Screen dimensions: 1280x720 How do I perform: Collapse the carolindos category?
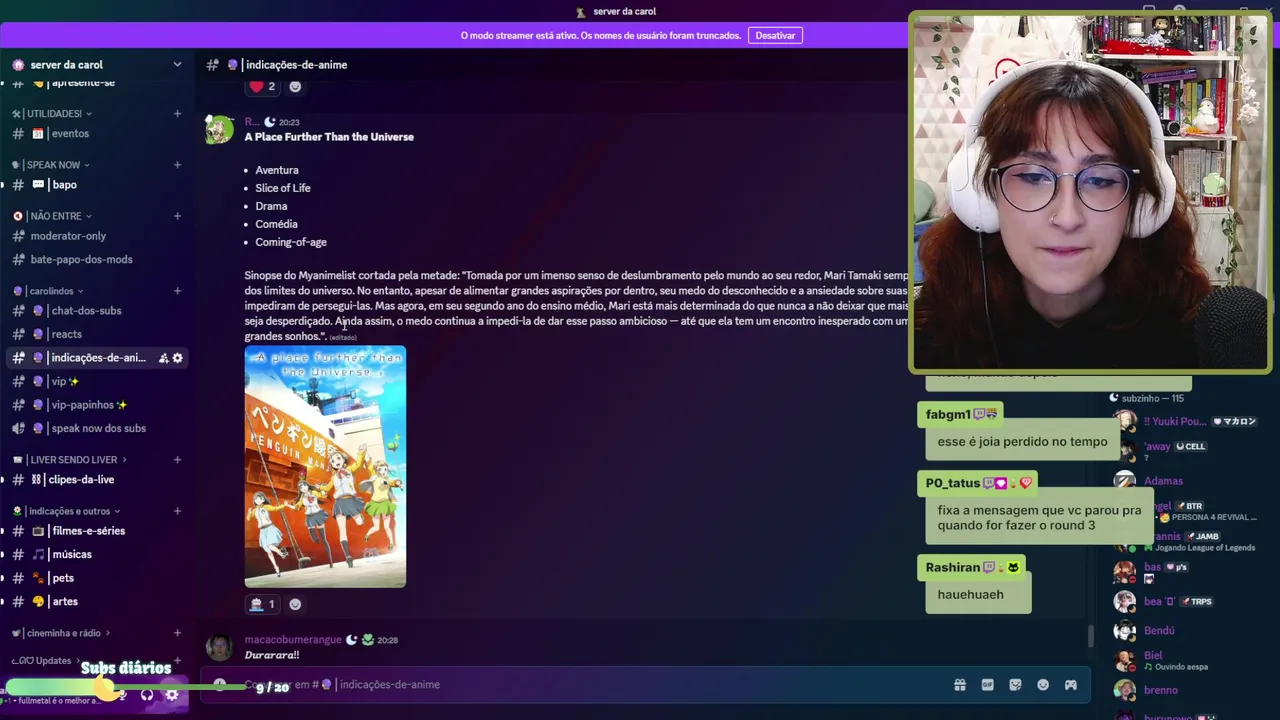tap(48, 291)
